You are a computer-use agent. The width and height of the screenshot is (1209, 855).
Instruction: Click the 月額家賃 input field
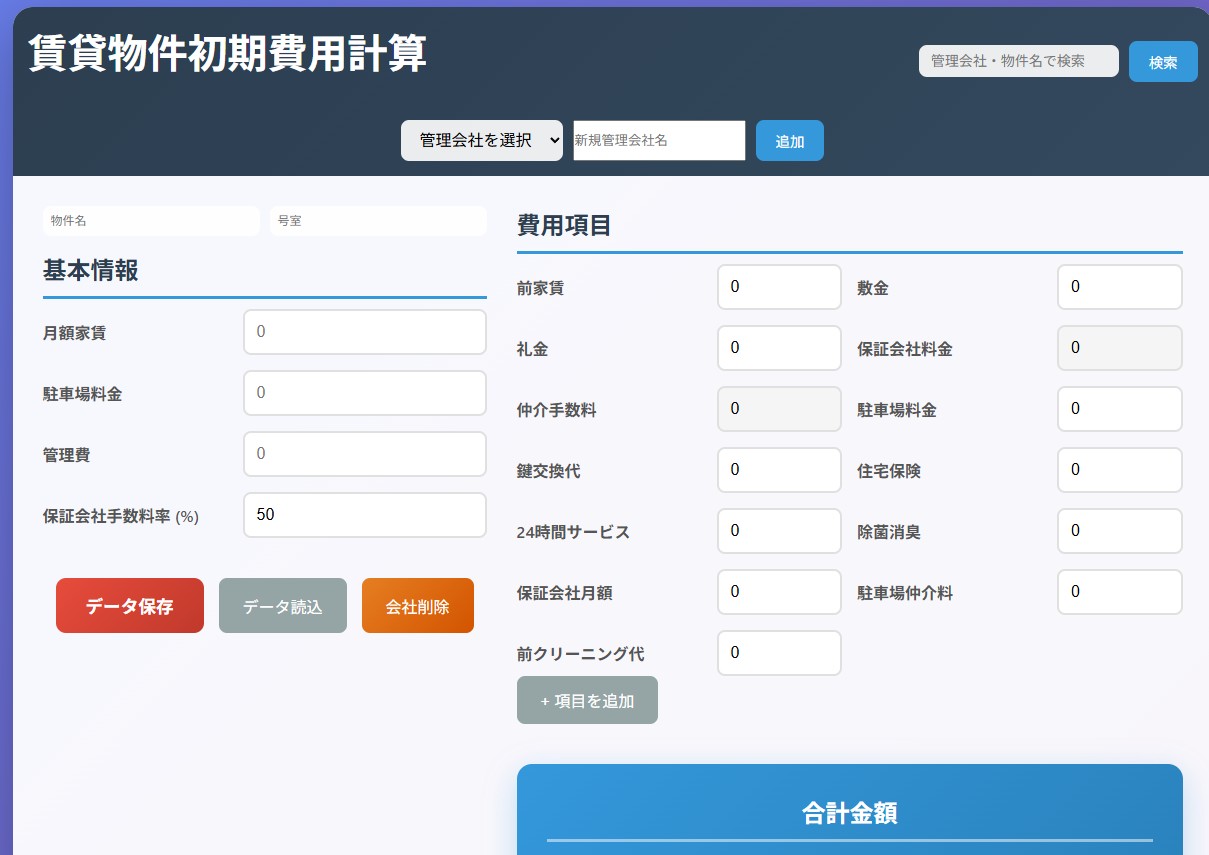point(364,332)
